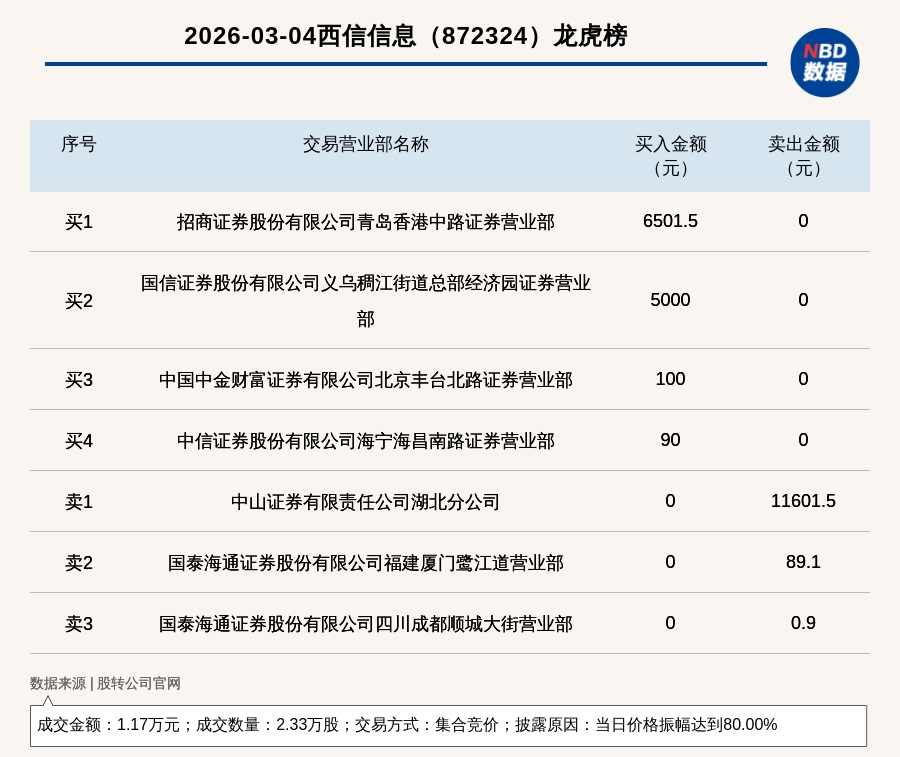Click 国泰海通证券四川成都顺城大街营业部
This screenshot has height=757, width=900.
tap(365, 624)
